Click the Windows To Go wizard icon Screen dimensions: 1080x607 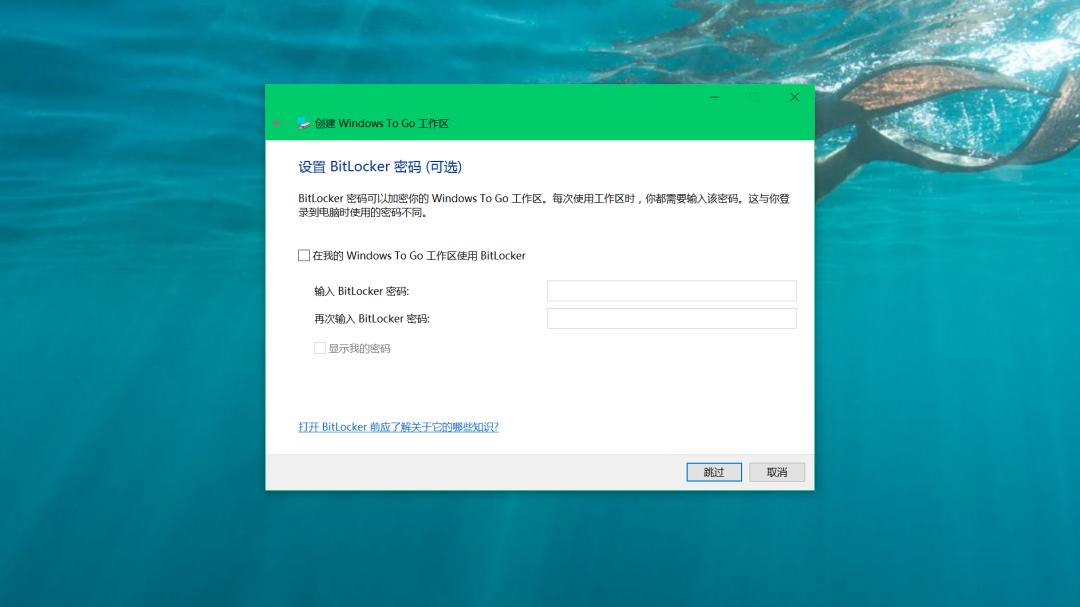[x=301, y=123]
